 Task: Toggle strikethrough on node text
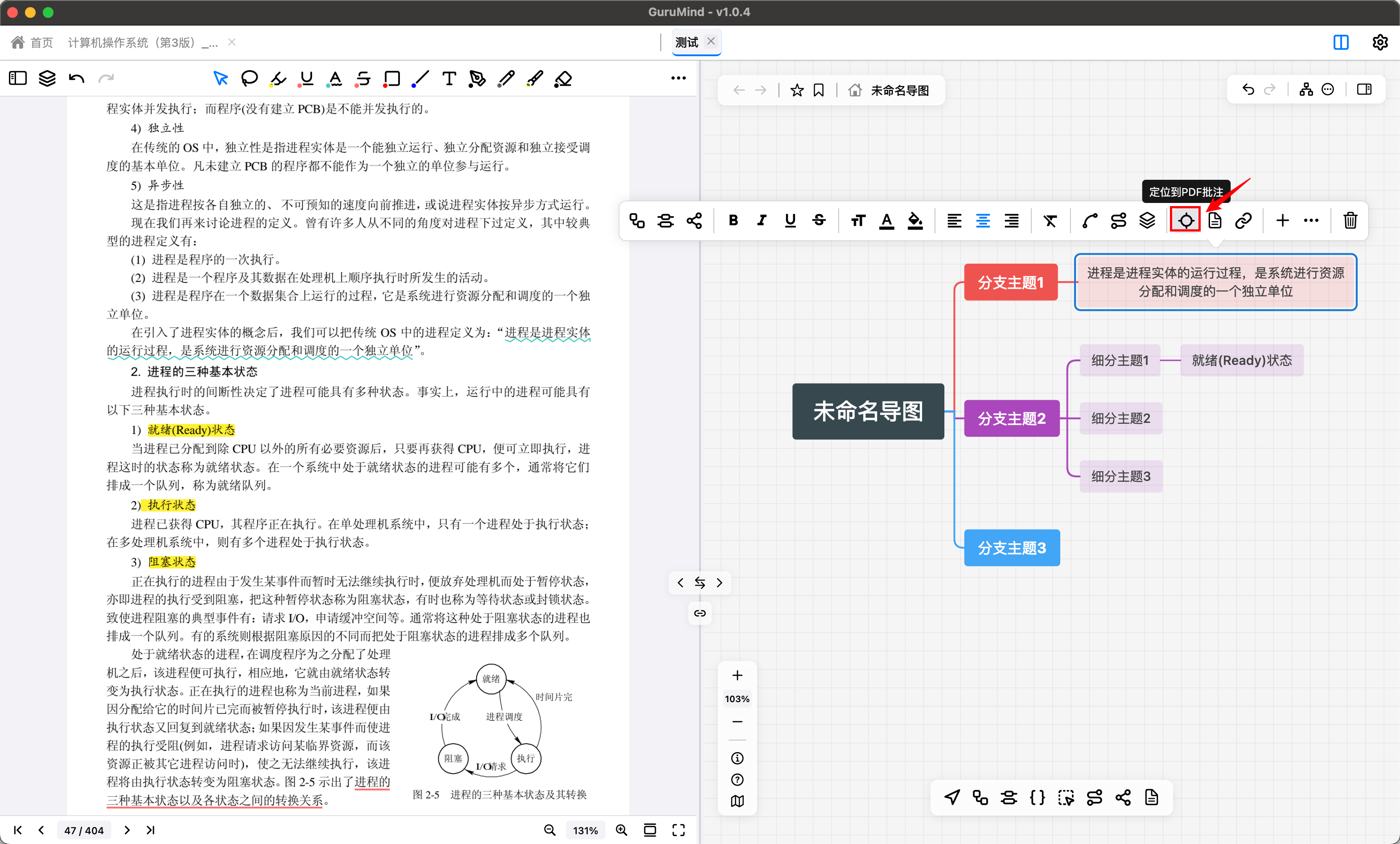coord(819,220)
